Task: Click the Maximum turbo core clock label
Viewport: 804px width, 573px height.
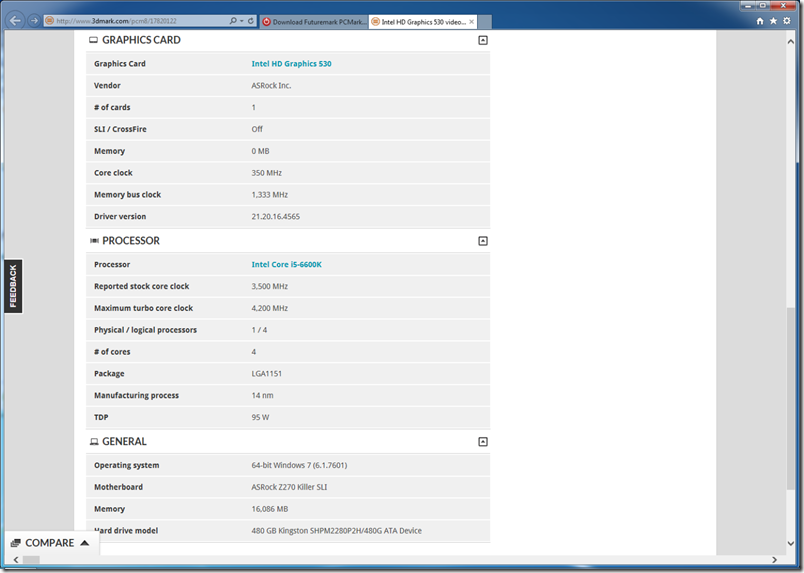Action: [x=143, y=308]
